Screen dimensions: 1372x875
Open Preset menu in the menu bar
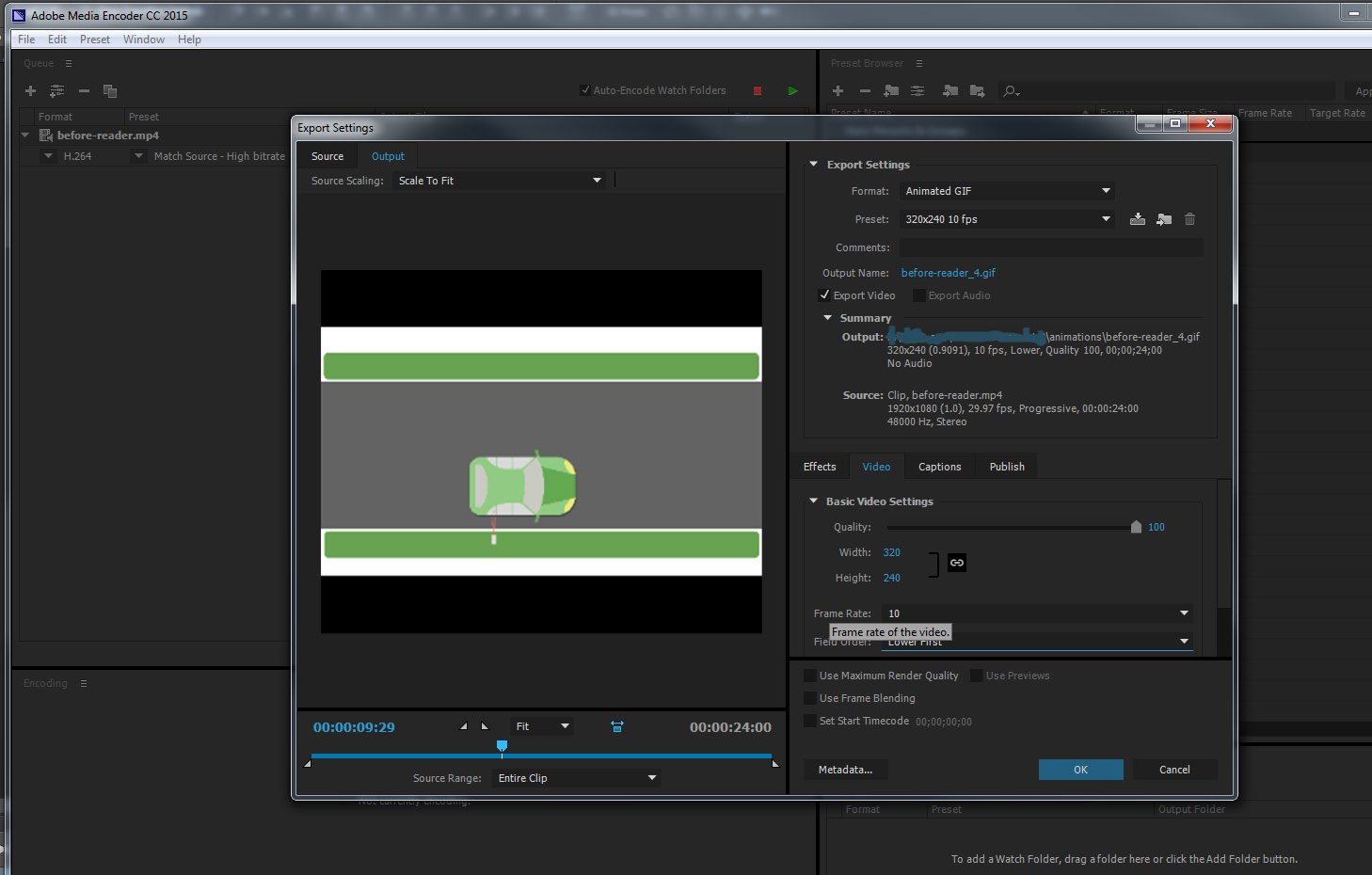click(x=95, y=40)
